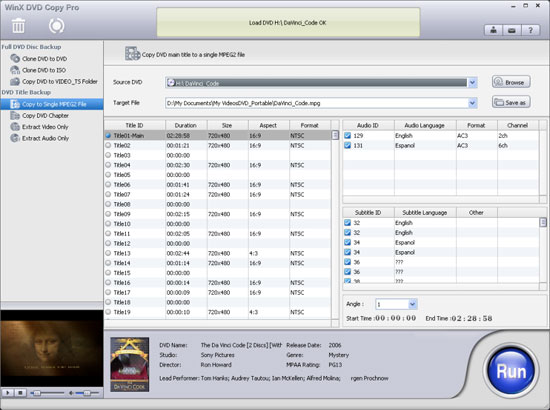
Task: Open the help question mark button
Action: click(530, 31)
